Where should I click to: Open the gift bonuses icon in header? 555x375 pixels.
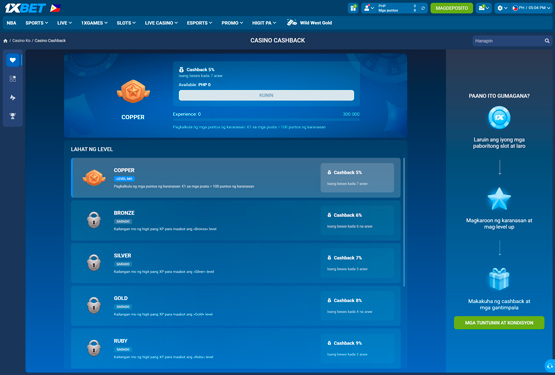pos(353,8)
